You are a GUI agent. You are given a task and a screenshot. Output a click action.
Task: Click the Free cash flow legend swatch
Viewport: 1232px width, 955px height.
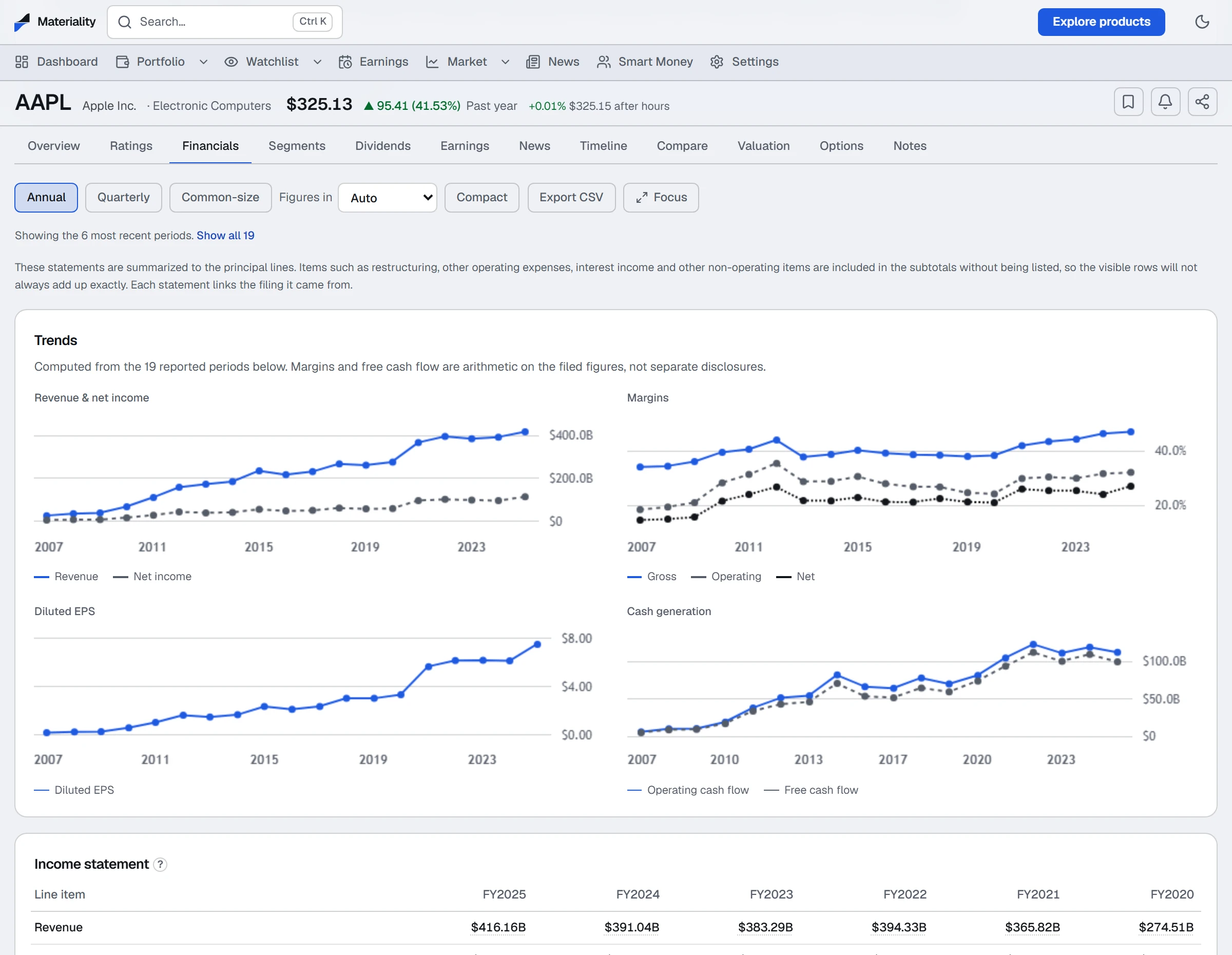[771, 790]
